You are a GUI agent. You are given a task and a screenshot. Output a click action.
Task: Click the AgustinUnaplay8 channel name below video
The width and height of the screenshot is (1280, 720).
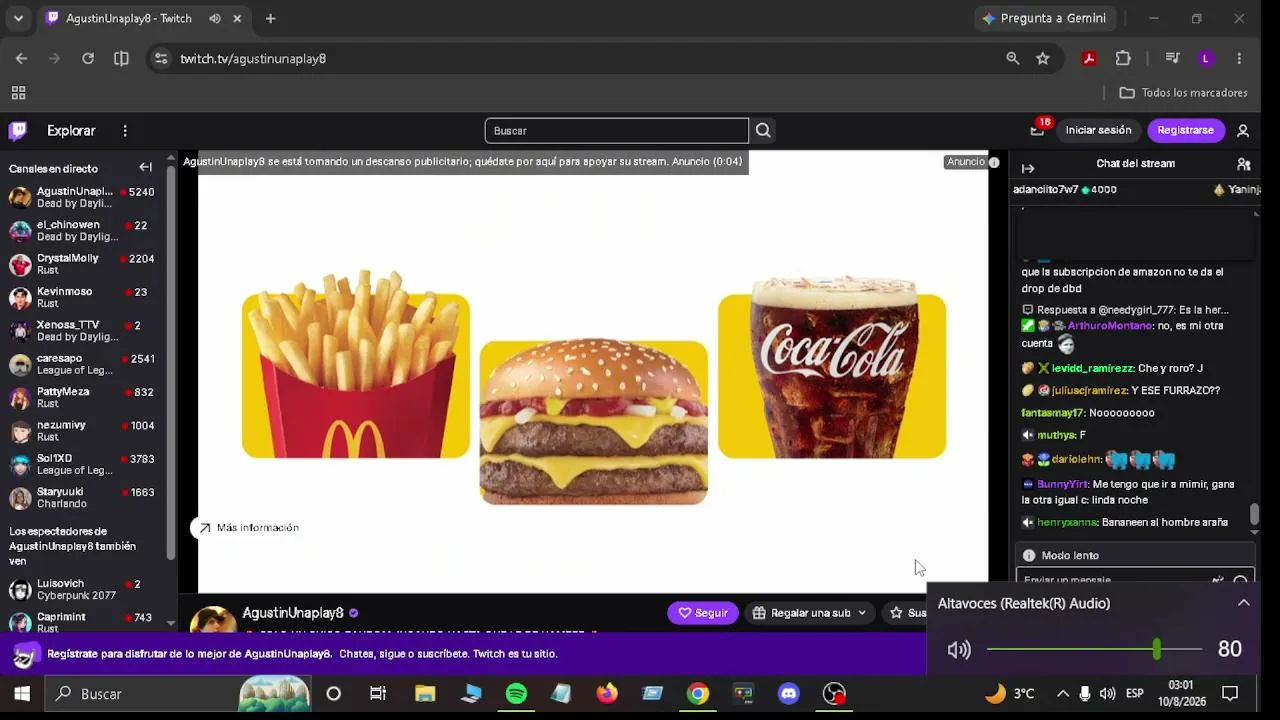(x=293, y=613)
